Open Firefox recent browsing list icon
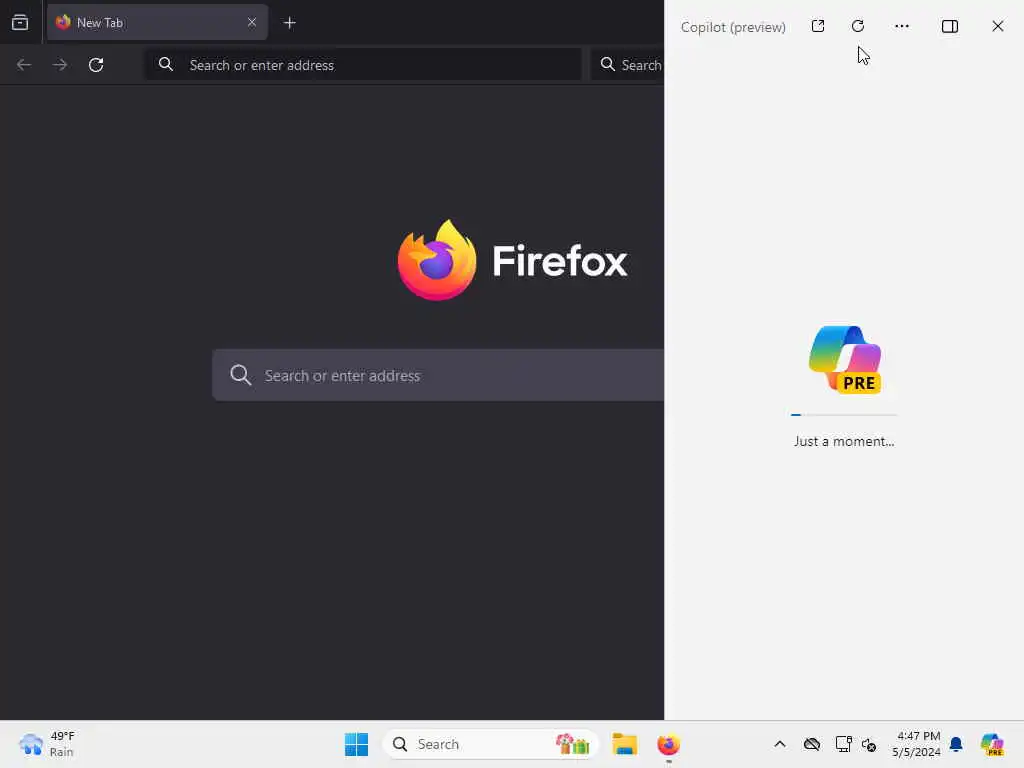This screenshot has height=768, width=1024. pyautogui.click(x=20, y=23)
